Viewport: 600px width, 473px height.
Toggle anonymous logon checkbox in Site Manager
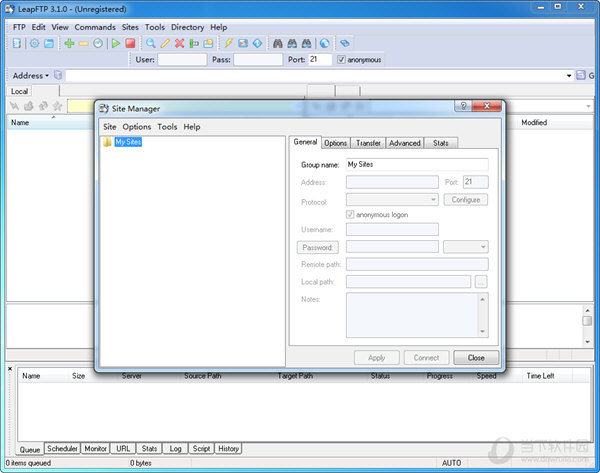(x=350, y=214)
